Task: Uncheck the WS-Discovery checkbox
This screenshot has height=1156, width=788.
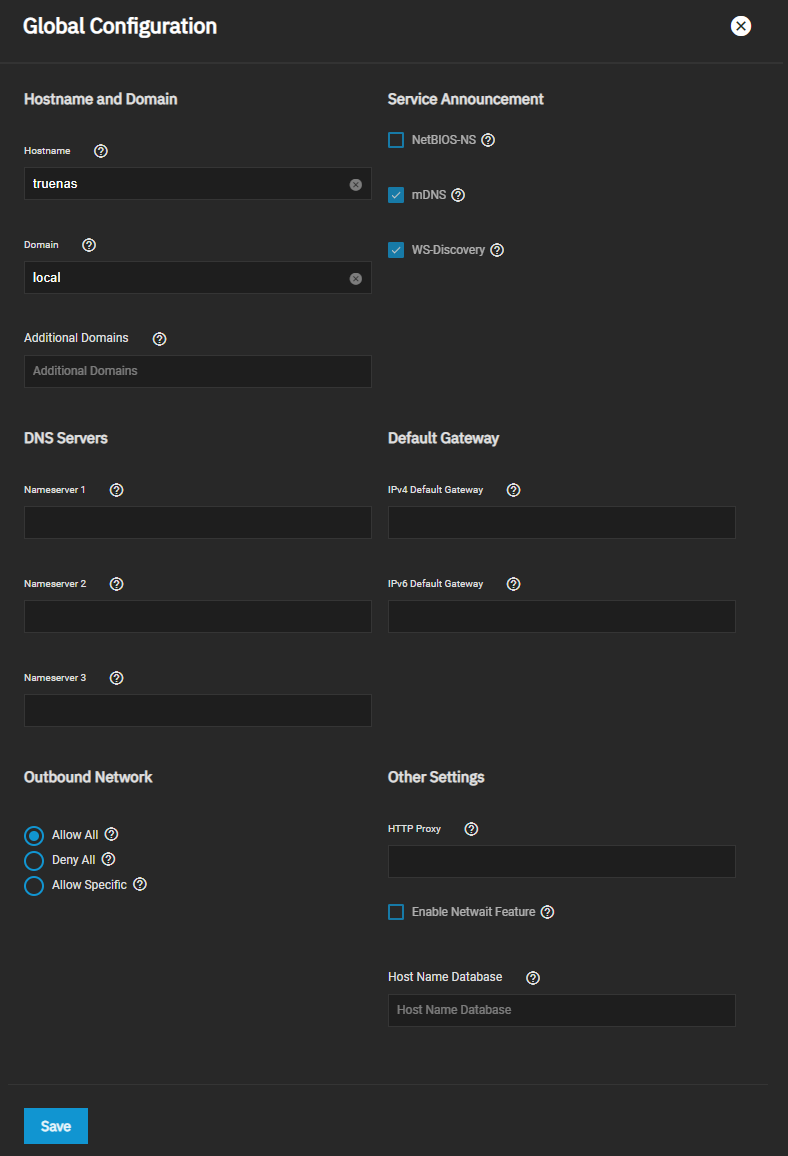Action: click(x=396, y=250)
